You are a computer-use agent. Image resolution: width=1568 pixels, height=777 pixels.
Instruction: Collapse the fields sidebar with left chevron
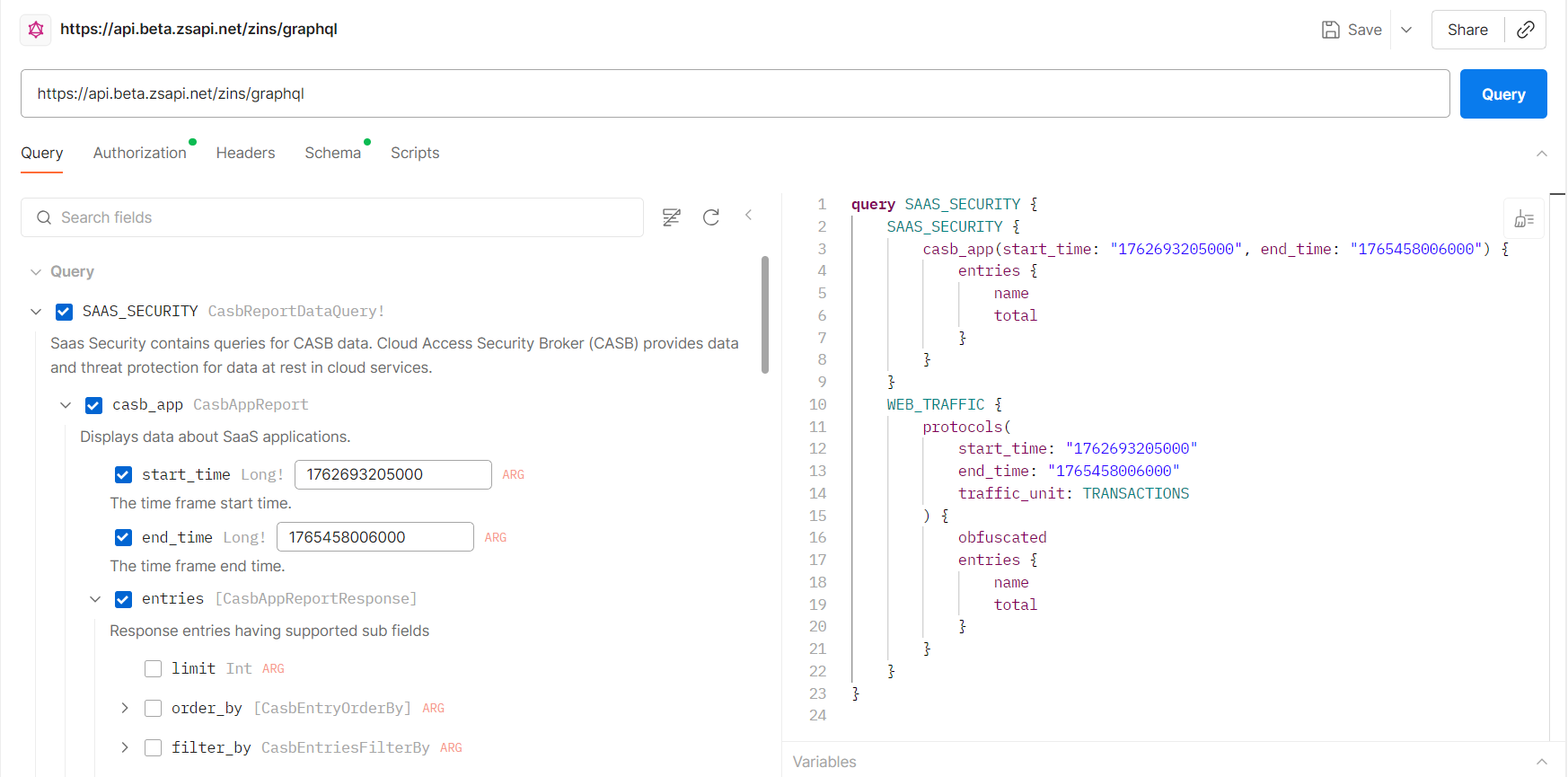[749, 216]
